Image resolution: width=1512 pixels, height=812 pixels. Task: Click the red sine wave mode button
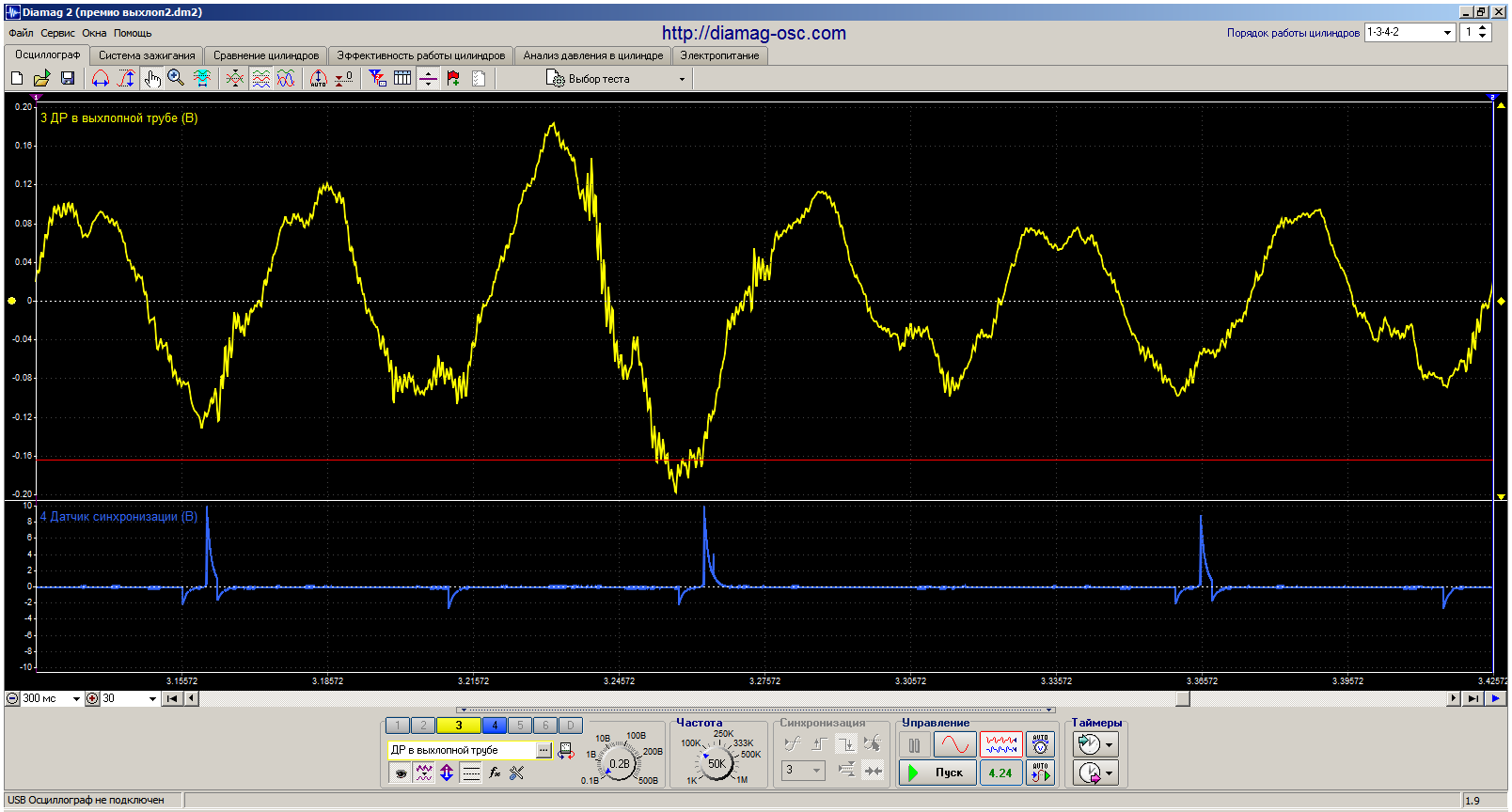tap(954, 745)
